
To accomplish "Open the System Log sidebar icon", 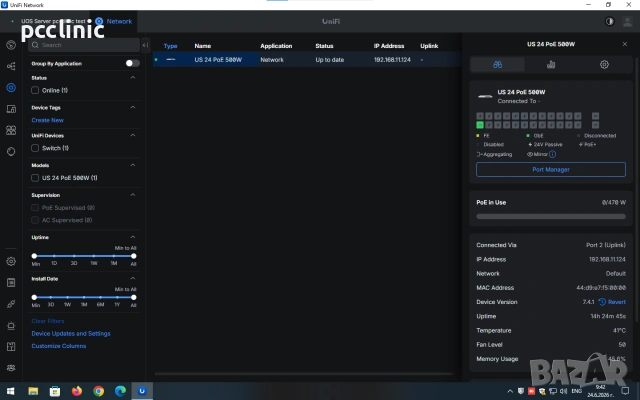I will point(11,282).
